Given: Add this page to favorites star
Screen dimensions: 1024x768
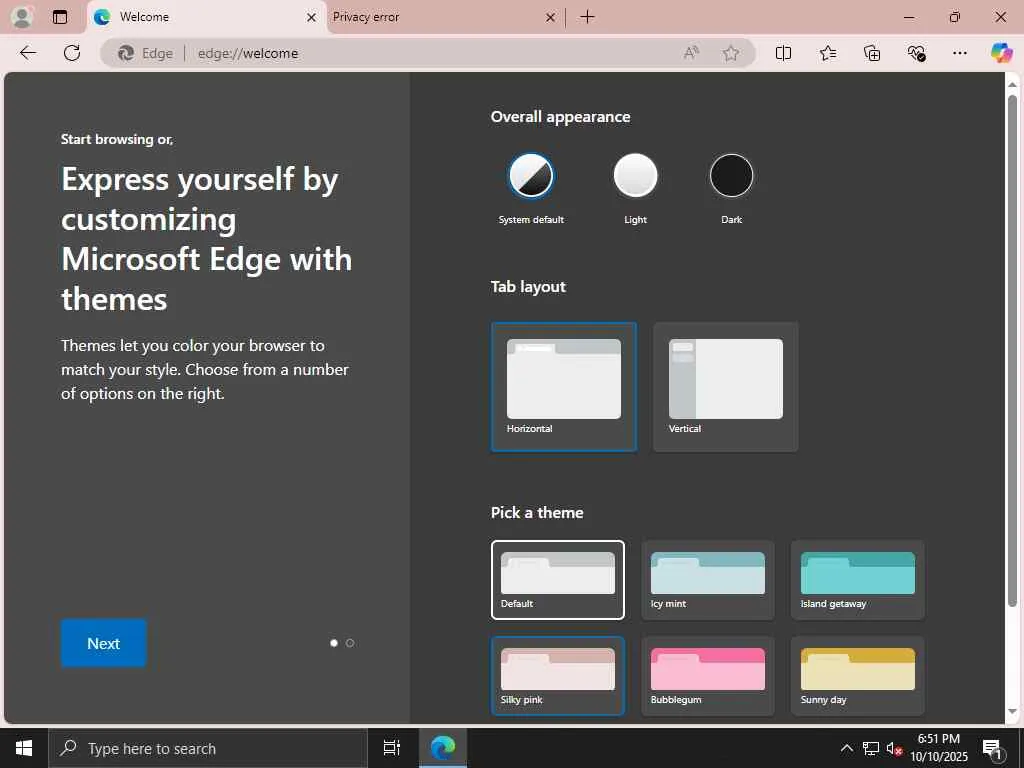Looking at the screenshot, I should click(731, 53).
